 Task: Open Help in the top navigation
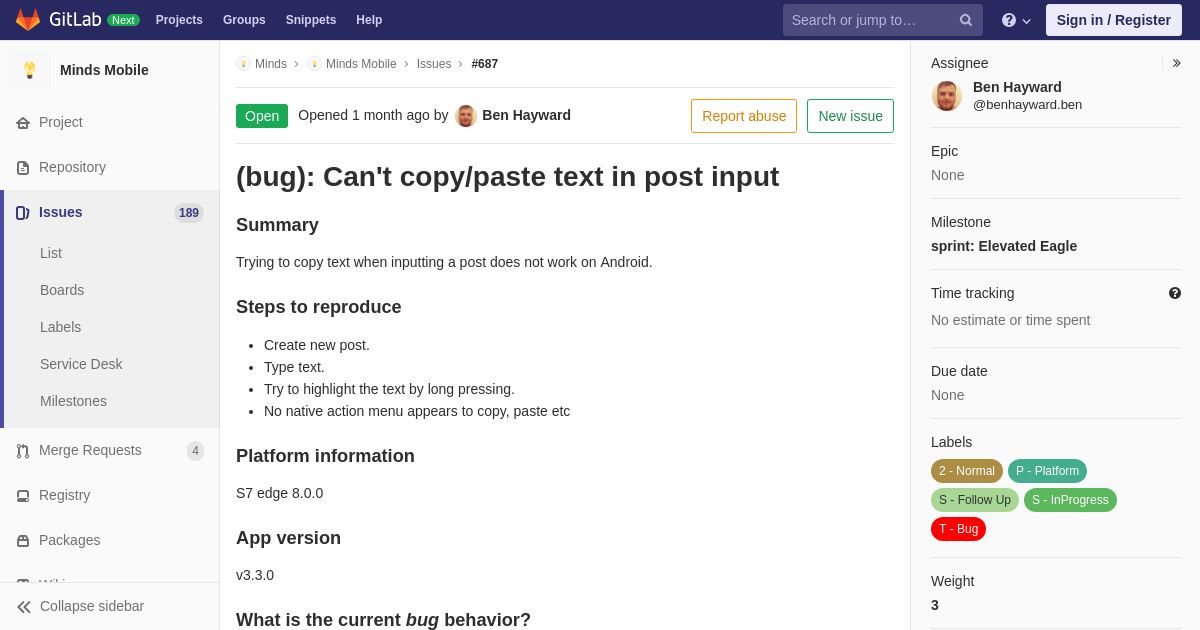pyautogui.click(x=369, y=20)
